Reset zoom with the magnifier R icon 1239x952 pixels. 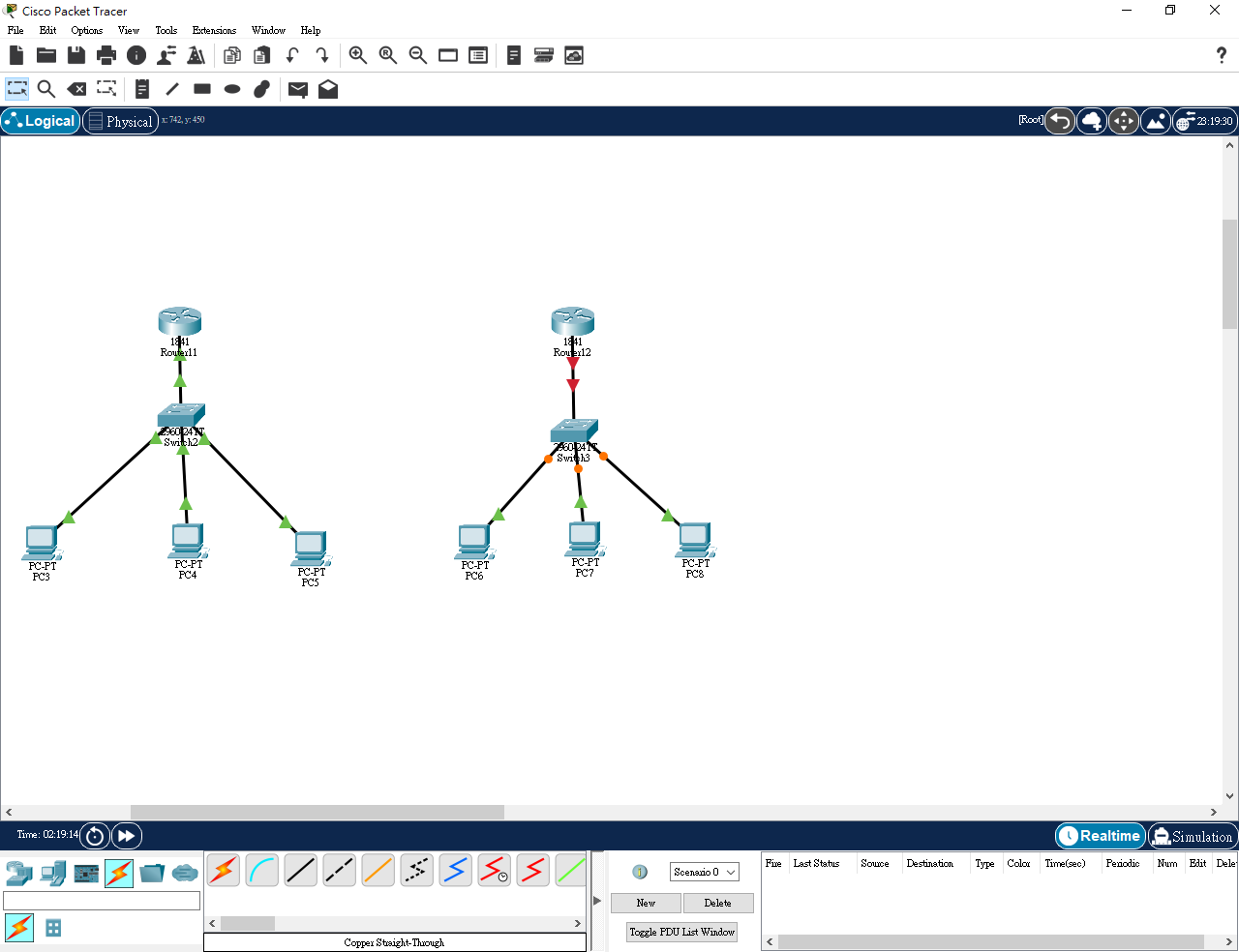click(388, 55)
